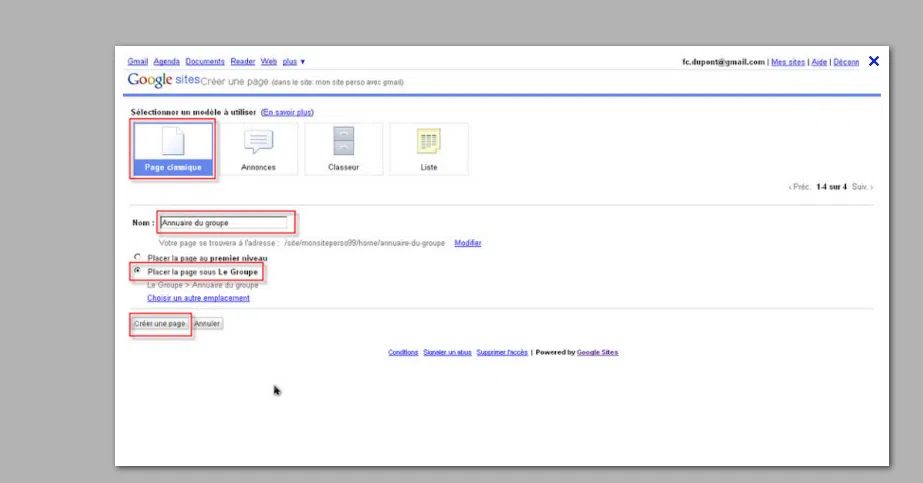
Task: Click the '1-4 sur 4' pagination text
Action: [831, 187]
